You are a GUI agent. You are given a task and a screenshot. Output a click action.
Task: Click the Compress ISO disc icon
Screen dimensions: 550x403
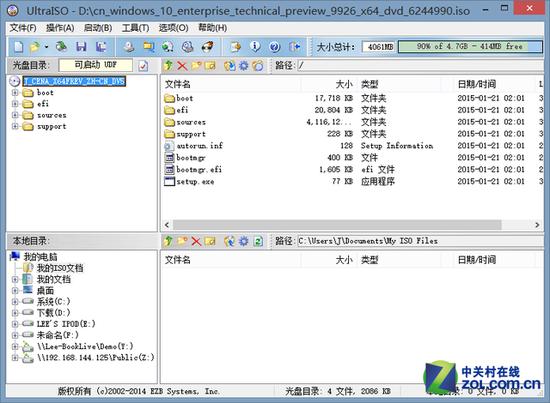pyautogui.click(x=168, y=46)
